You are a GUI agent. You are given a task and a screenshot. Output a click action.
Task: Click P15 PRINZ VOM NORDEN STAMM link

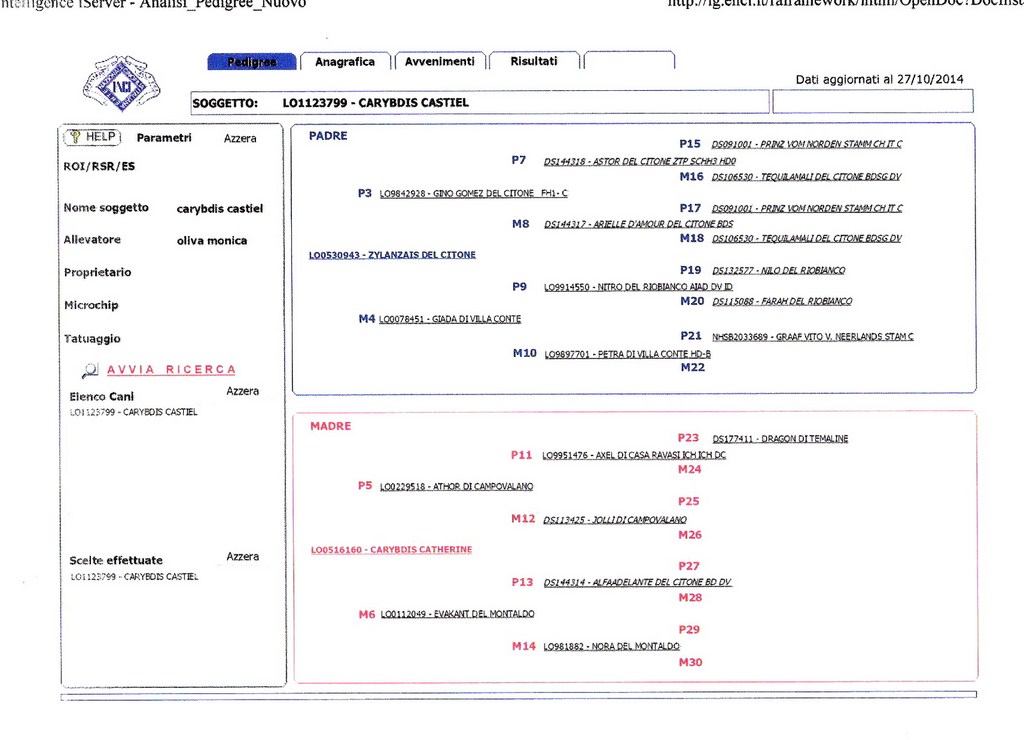coord(807,144)
